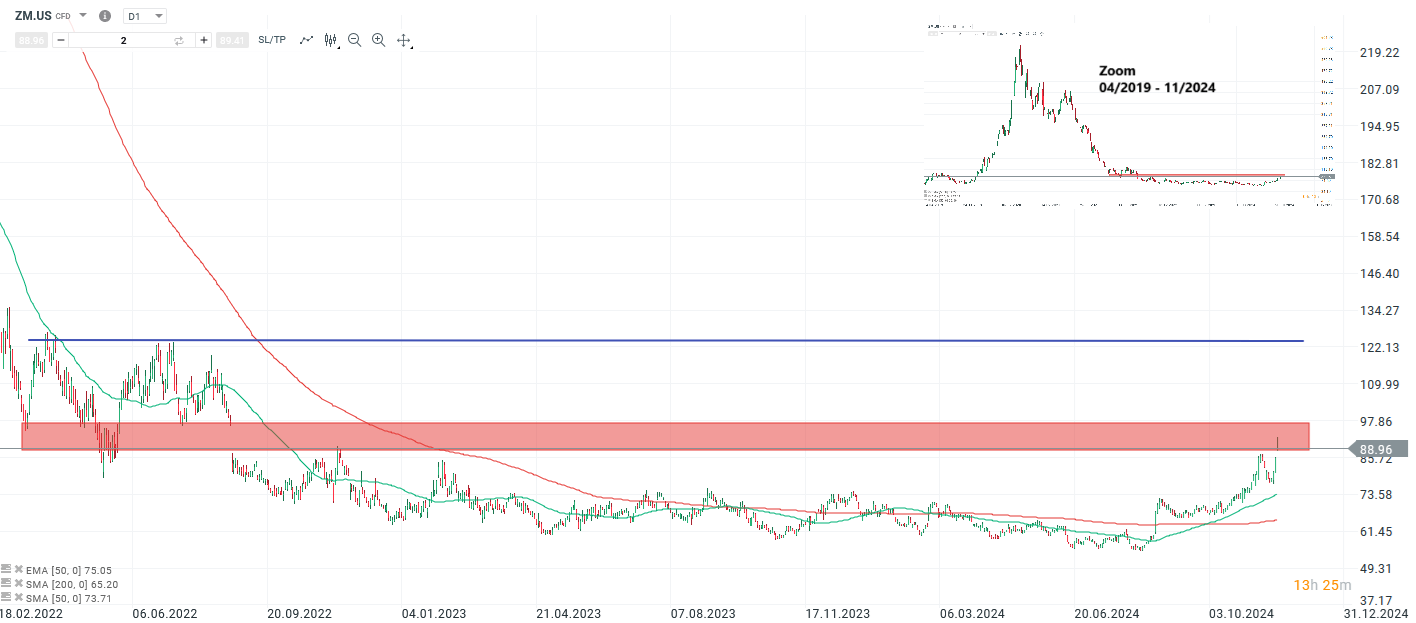Click the sell price button showing 88.96
This screenshot has width=1416, height=623.
click(31, 39)
